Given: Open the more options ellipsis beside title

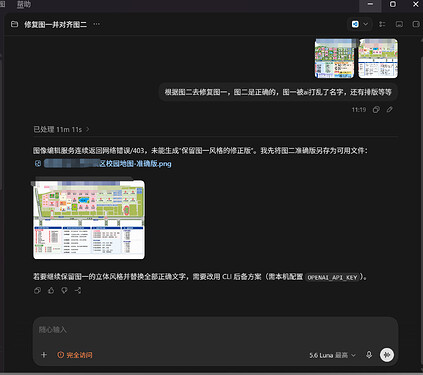Looking at the screenshot, I should point(97,24).
